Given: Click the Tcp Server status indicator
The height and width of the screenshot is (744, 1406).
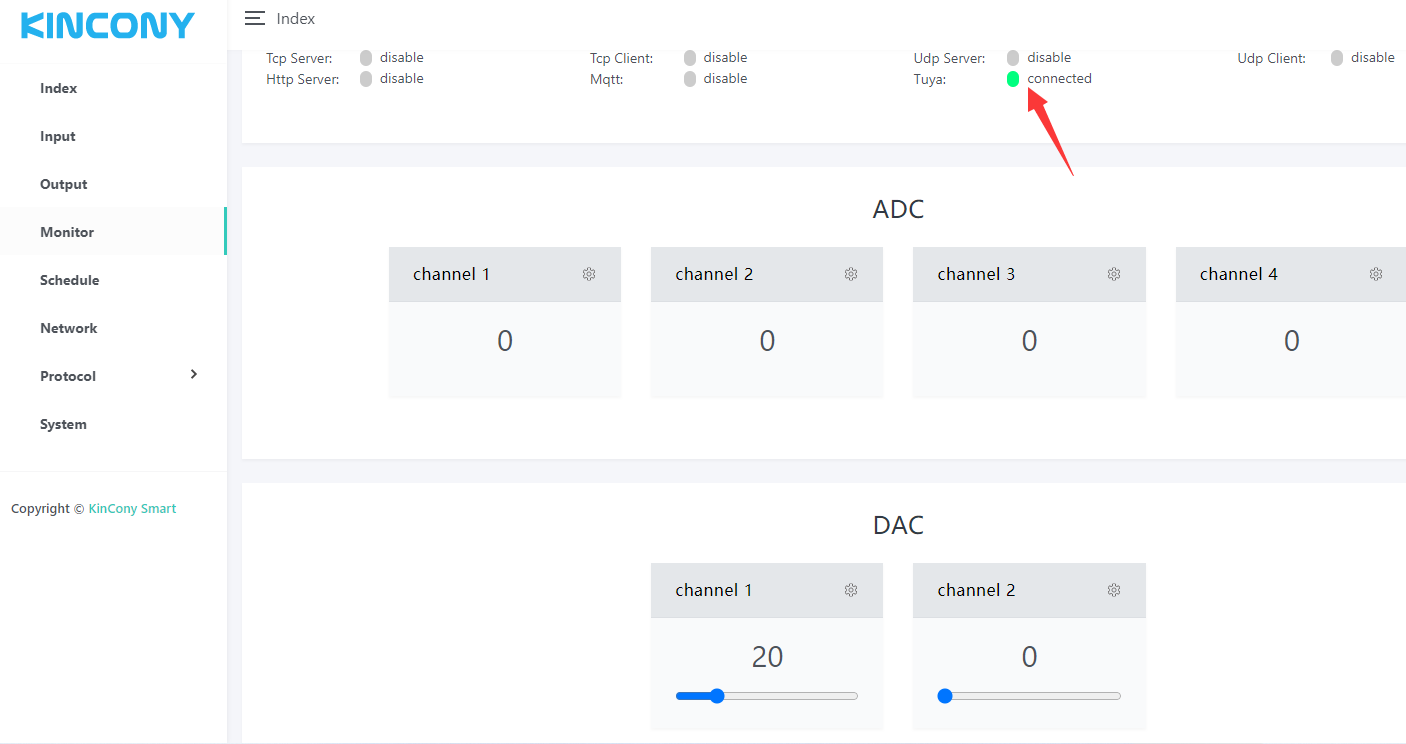Looking at the screenshot, I should point(366,58).
